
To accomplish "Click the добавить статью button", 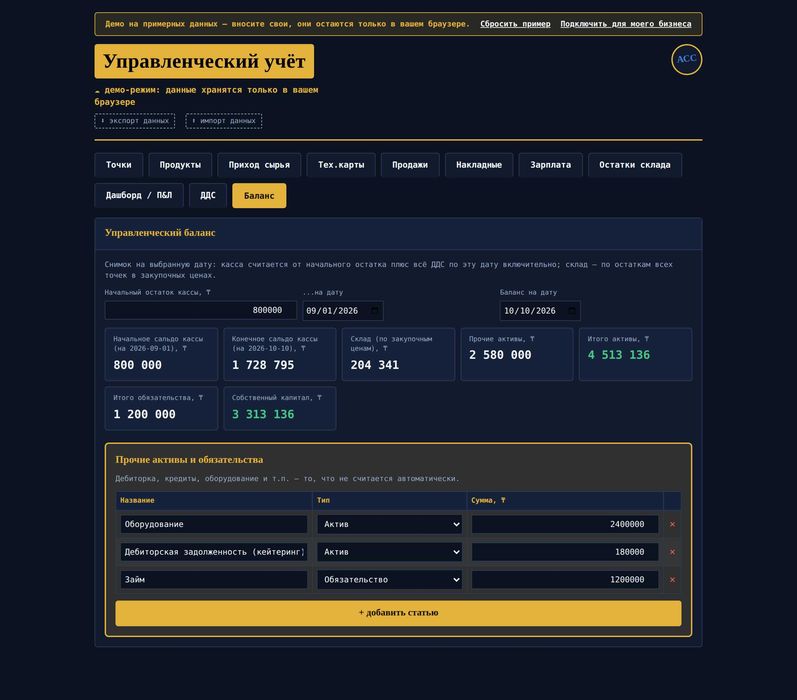I will pos(398,613).
